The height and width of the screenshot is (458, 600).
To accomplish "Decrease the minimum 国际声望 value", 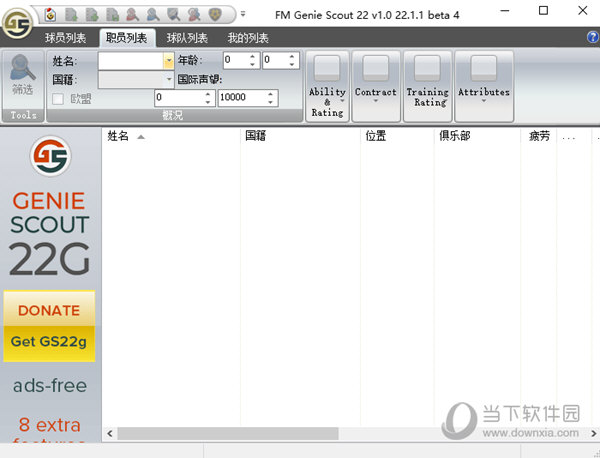I will coord(208,102).
